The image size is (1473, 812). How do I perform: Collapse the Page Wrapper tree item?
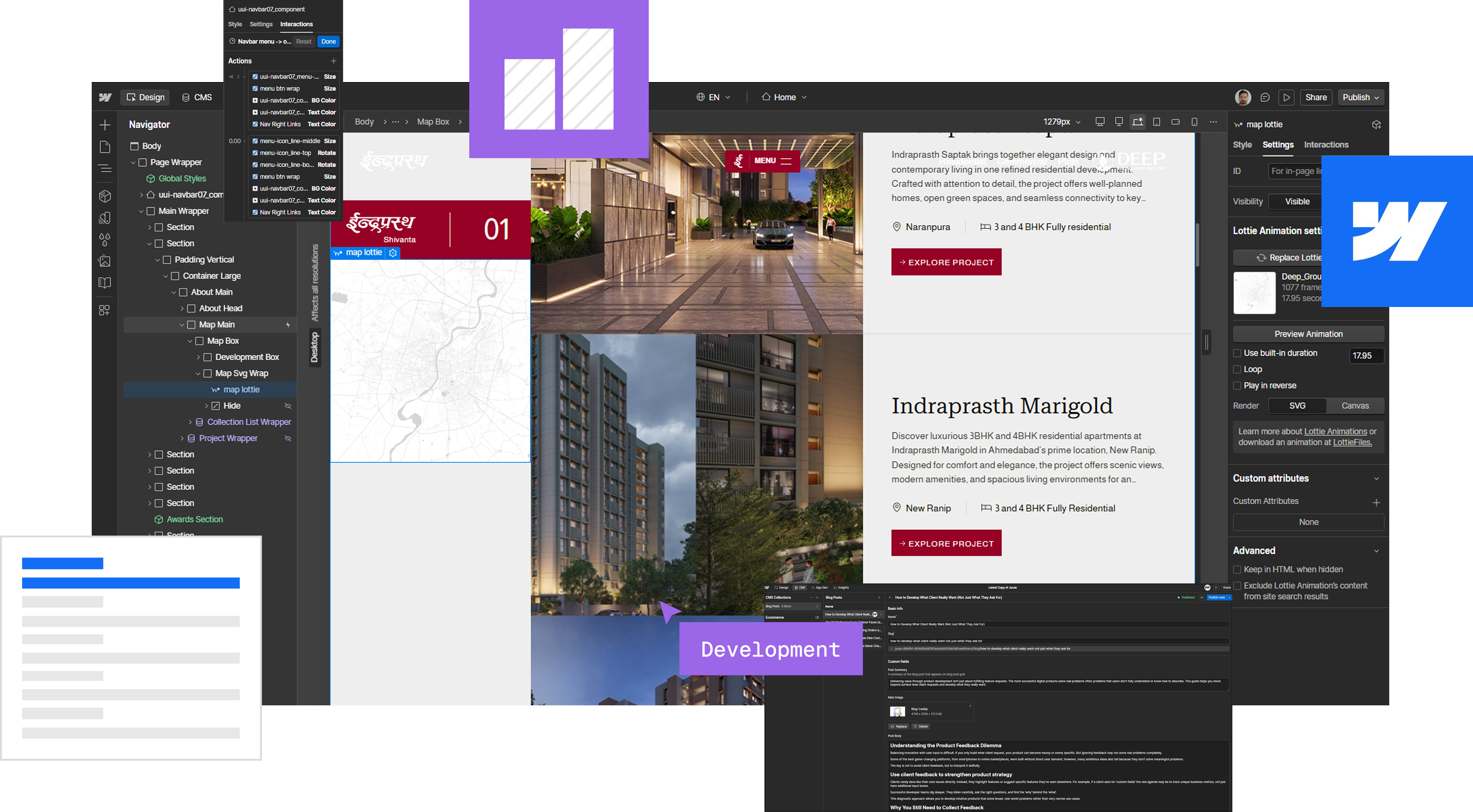(133, 163)
